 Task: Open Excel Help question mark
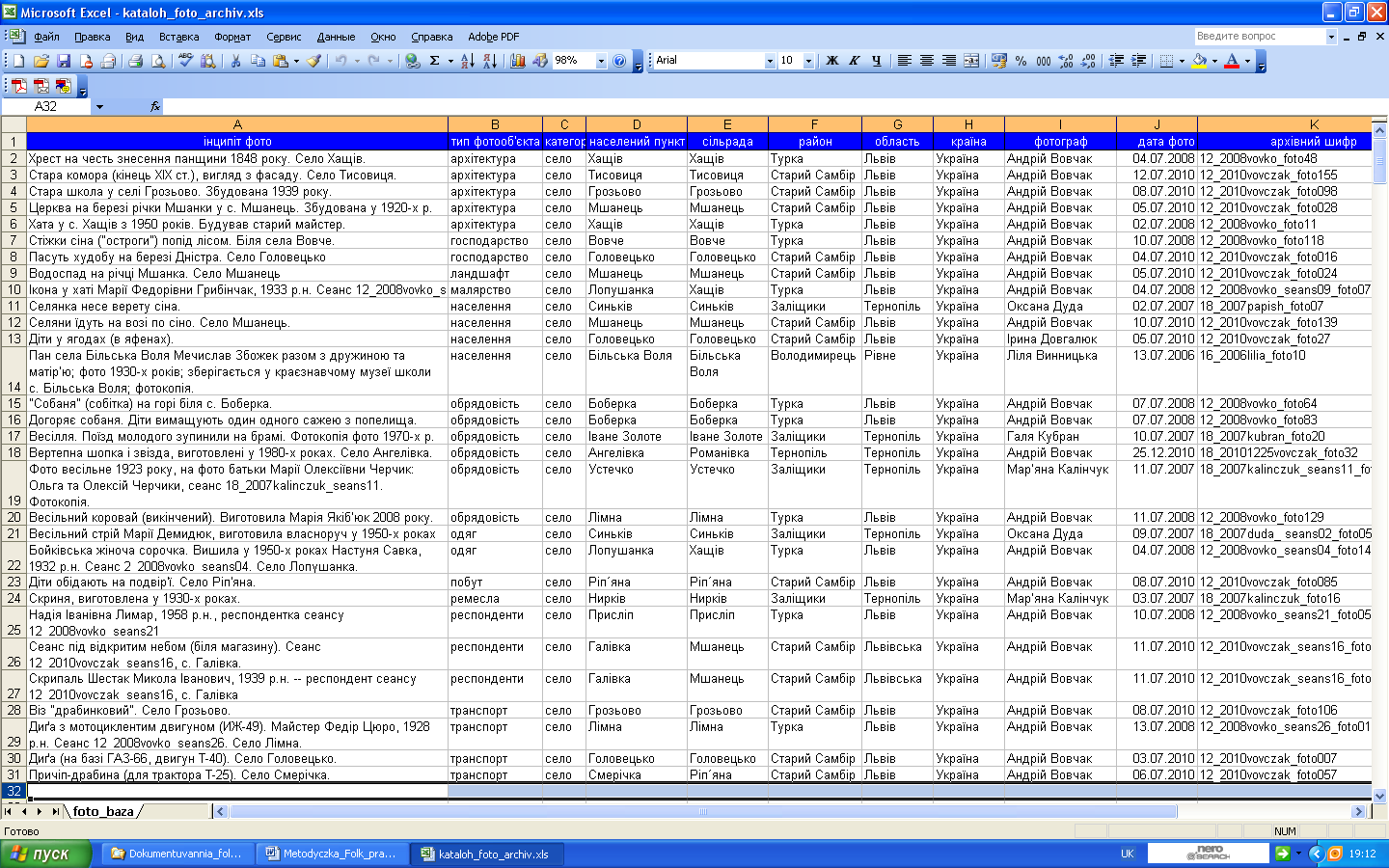(619, 61)
